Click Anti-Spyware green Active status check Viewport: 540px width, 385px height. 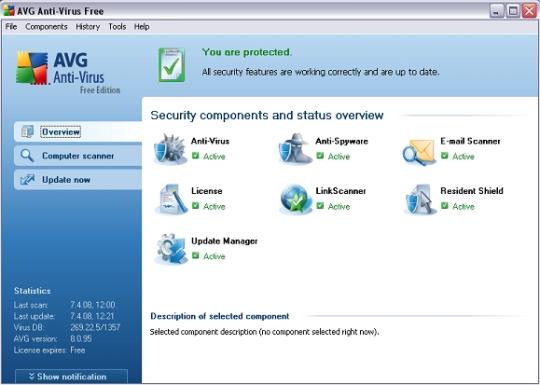[320, 156]
